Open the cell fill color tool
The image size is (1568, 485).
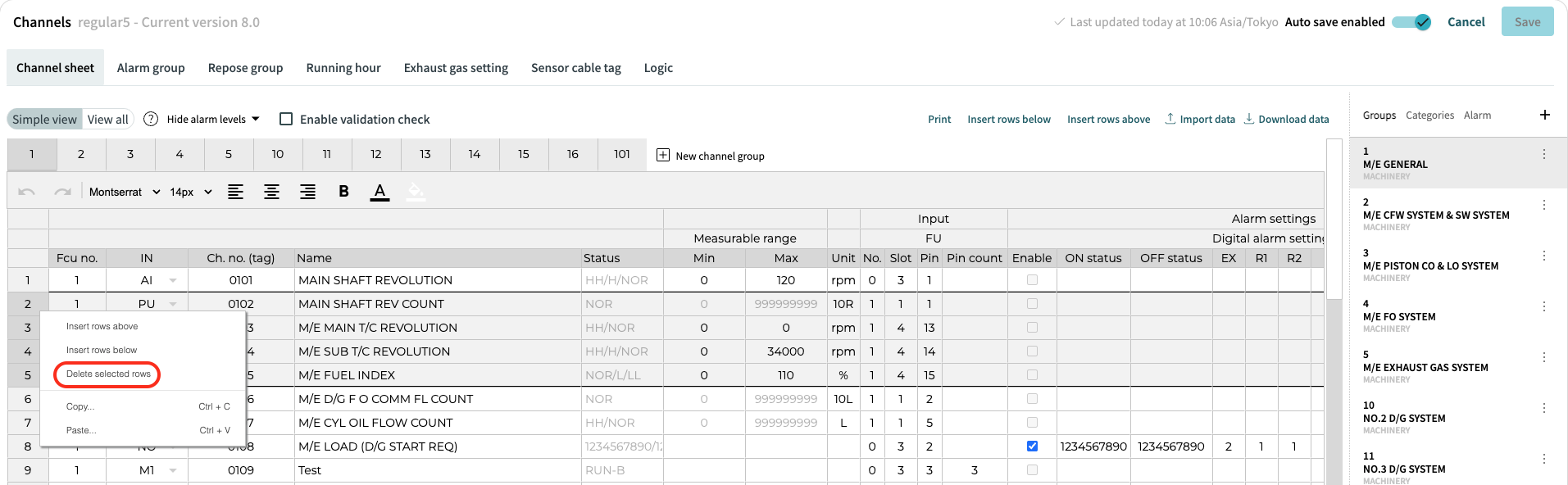click(x=416, y=192)
